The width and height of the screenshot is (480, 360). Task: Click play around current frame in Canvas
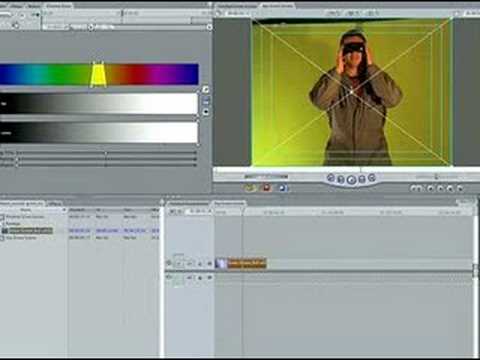[362, 179]
